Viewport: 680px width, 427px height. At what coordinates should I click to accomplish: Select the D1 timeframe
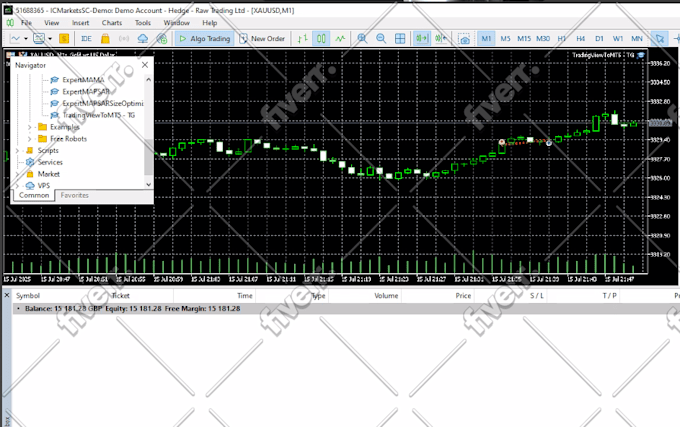click(x=599, y=39)
